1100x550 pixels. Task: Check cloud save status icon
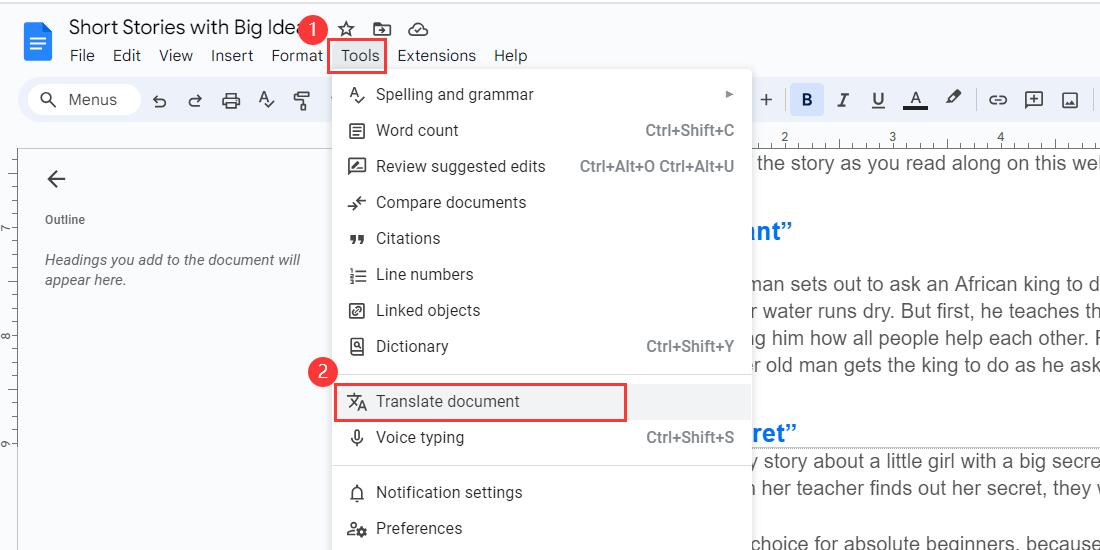point(418,29)
